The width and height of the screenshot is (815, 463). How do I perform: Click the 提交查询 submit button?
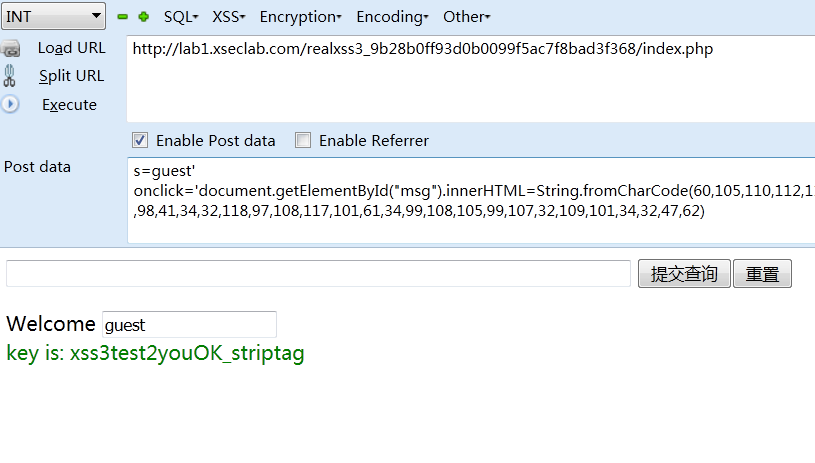coord(684,273)
